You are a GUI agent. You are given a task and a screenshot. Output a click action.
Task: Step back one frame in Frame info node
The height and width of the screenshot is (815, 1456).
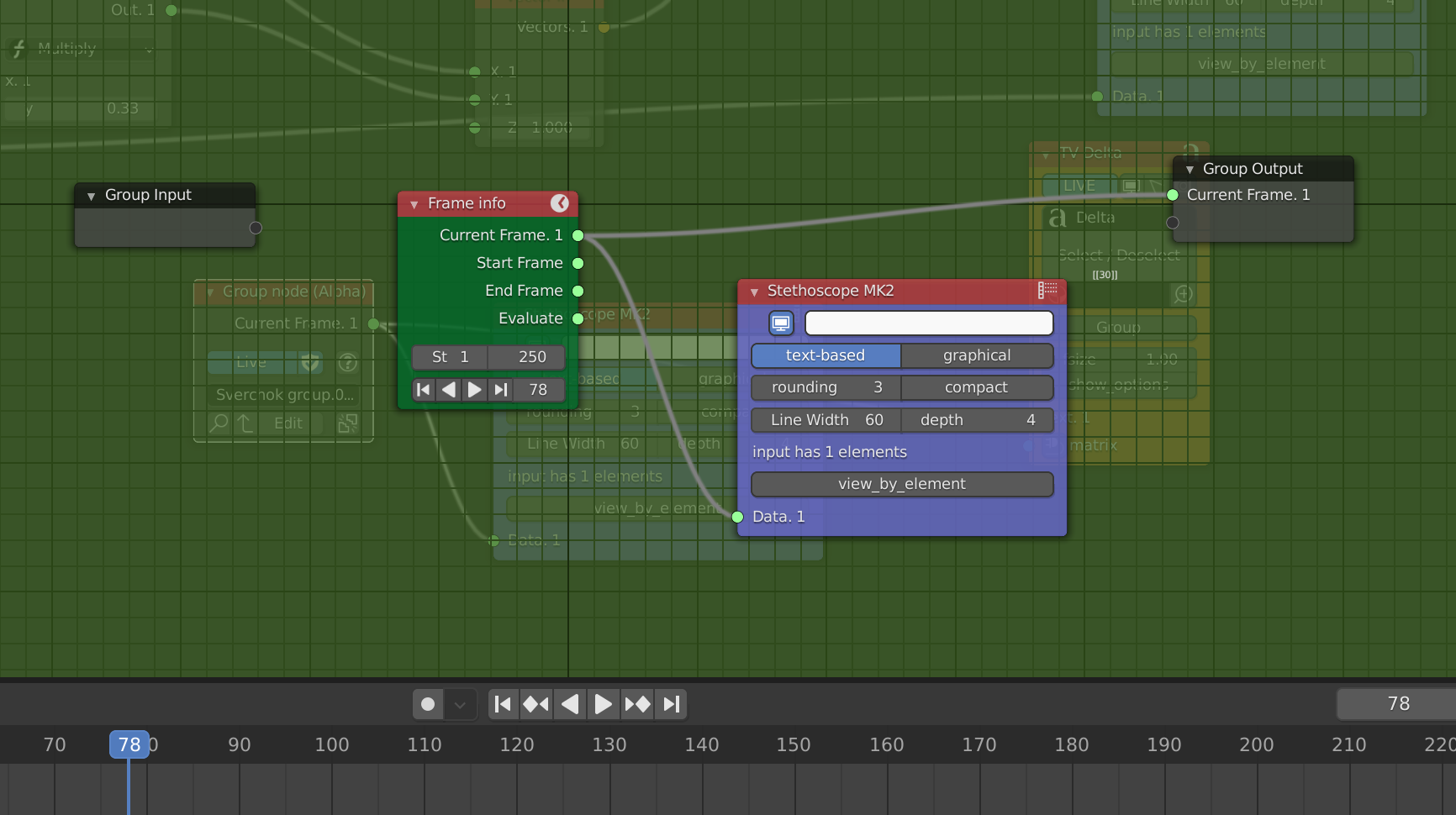click(449, 390)
